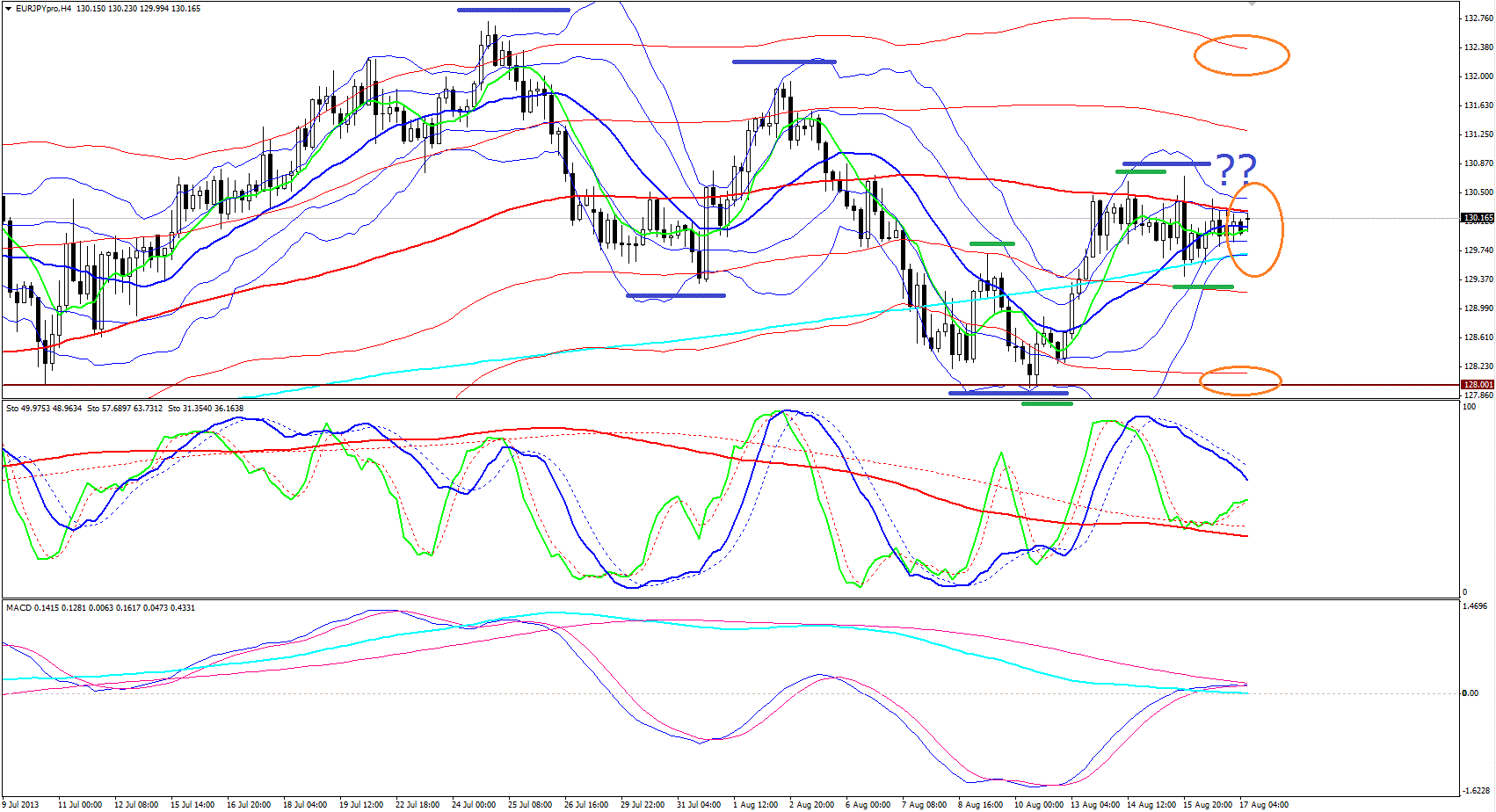Click the blue resistance bar above 24 Jul peak
The image size is (1496, 812).
[x=513, y=11]
